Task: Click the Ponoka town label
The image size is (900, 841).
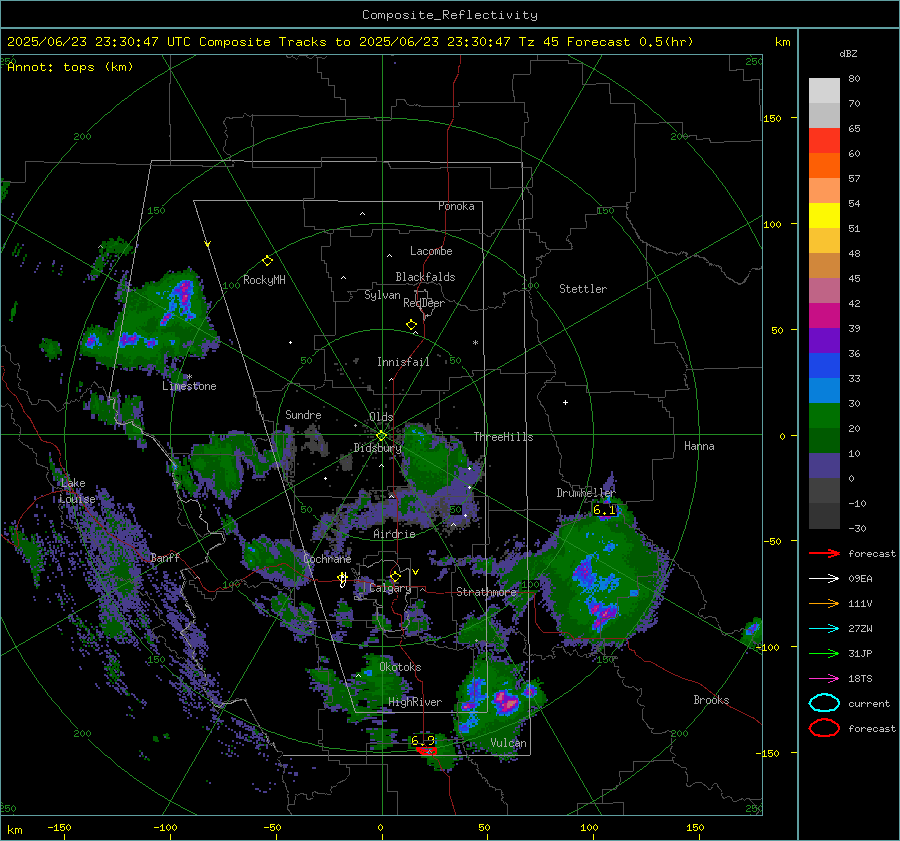Action: click(x=456, y=206)
